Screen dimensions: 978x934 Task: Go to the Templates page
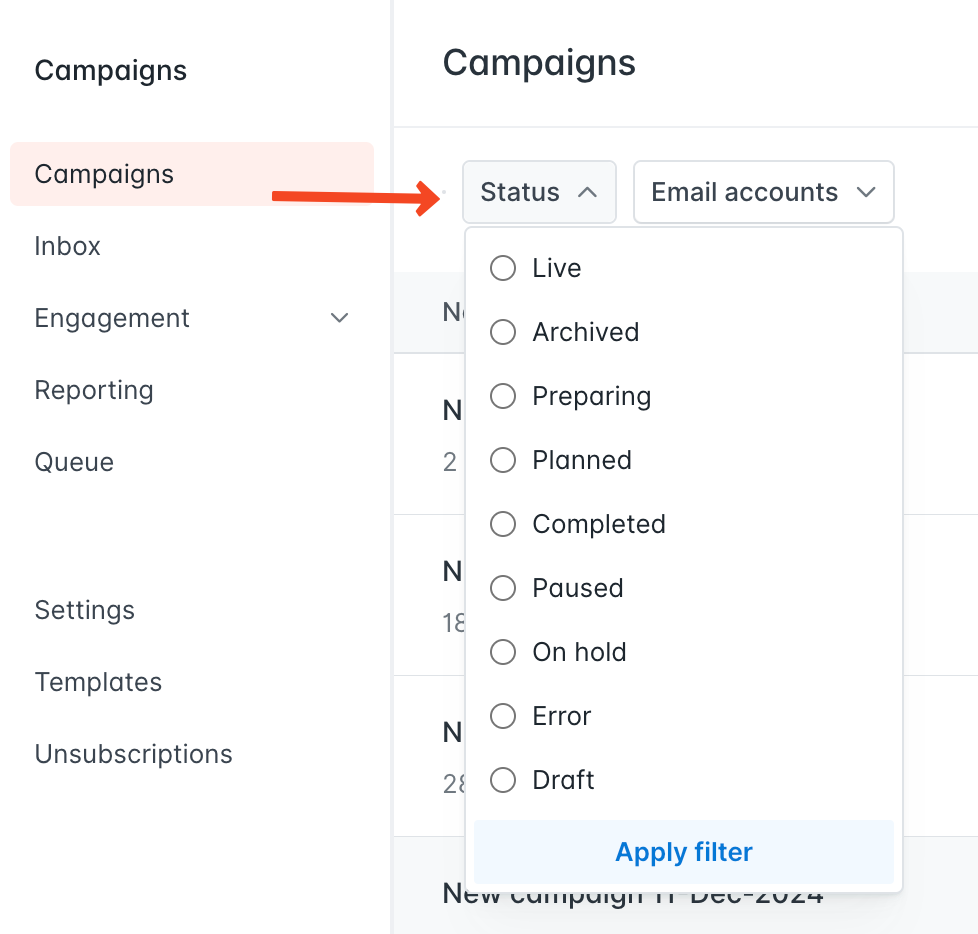click(x=99, y=682)
